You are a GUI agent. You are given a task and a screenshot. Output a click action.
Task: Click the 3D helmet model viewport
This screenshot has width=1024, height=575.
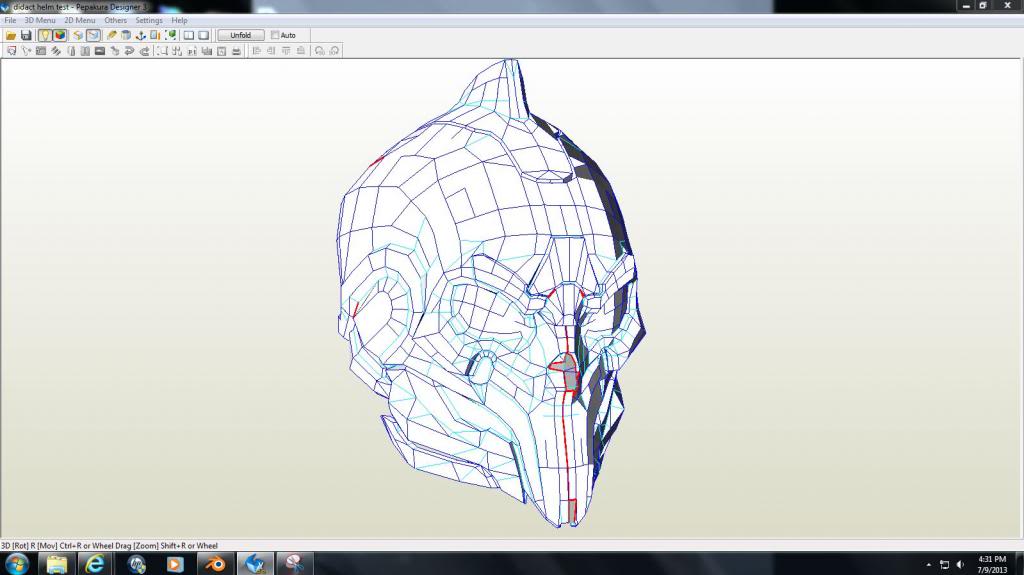(x=490, y=300)
